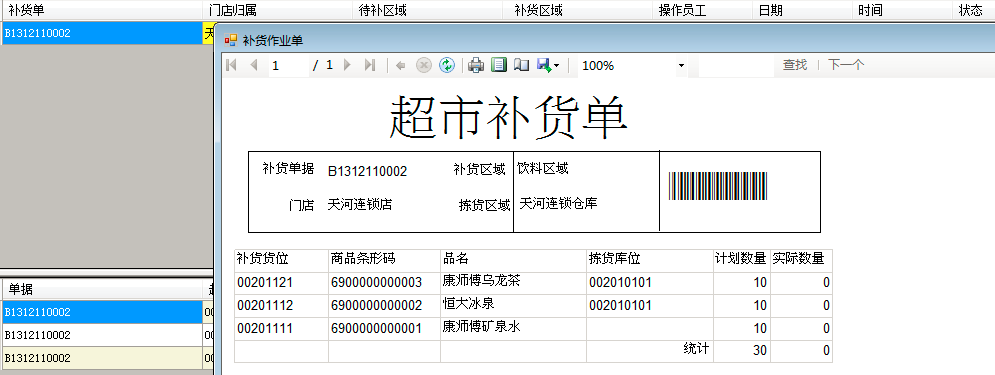Click 实际数量 column header in report

pyautogui.click(x=801, y=260)
